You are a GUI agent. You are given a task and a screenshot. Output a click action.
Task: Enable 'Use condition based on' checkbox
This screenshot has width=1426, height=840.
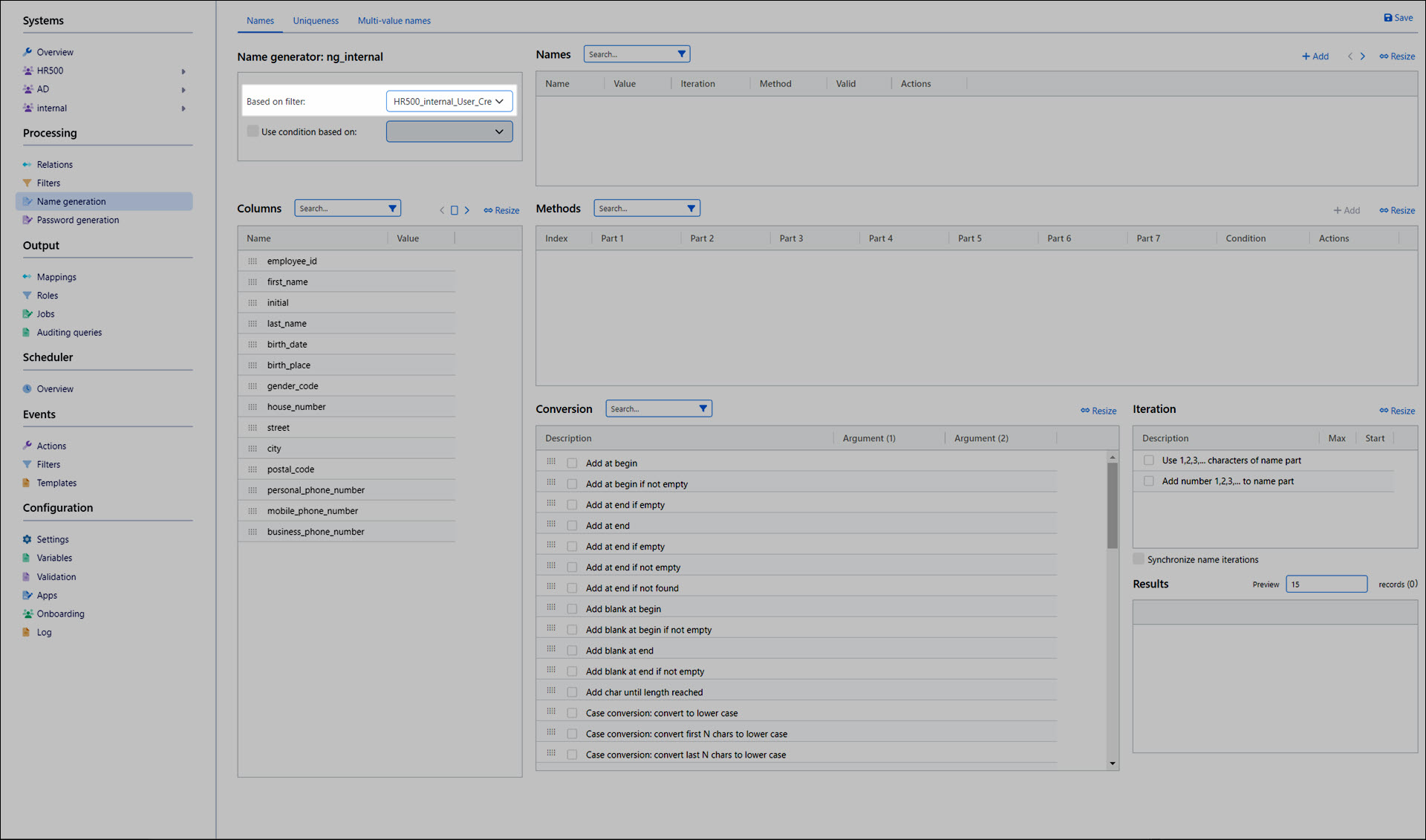253,131
